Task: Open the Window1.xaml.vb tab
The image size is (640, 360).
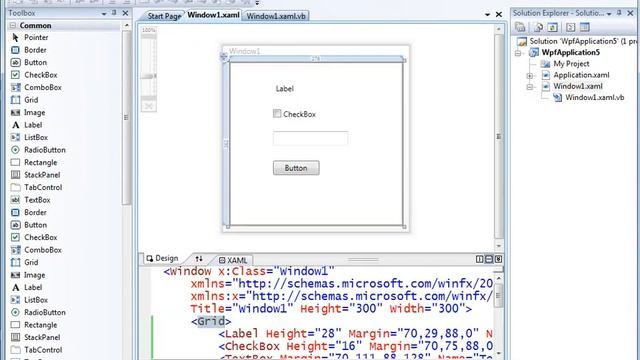Action: click(276, 16)
